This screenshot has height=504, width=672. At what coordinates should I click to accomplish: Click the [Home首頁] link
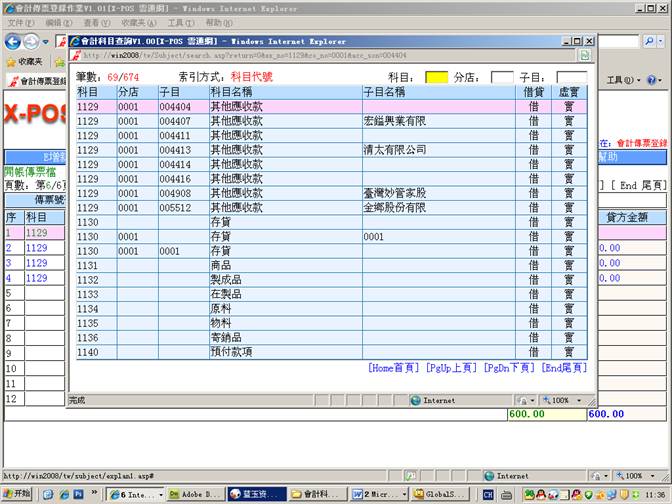click(x=394, y=368)
